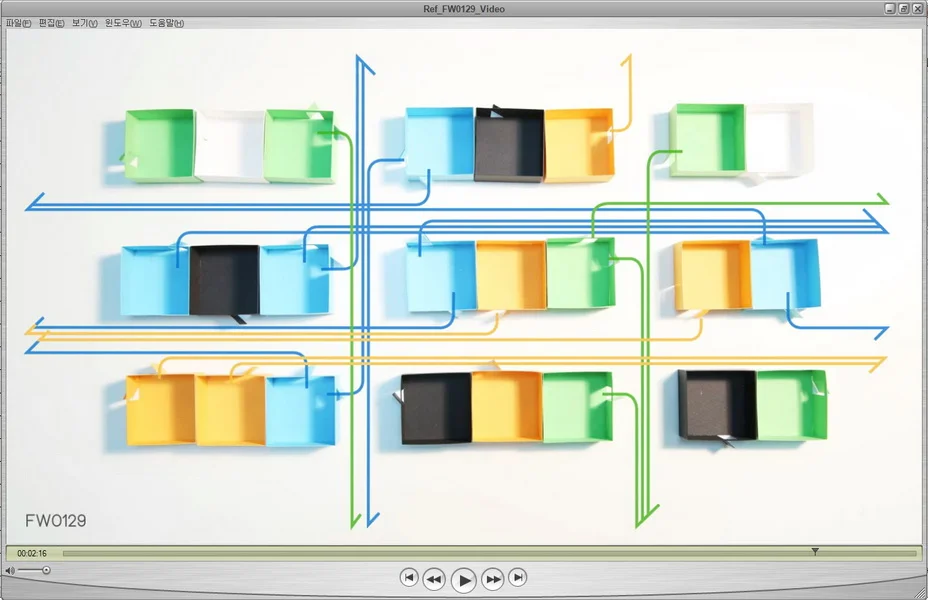Fast forward the video
Screen dimensions: 928x600
click(x=493, y=579)
